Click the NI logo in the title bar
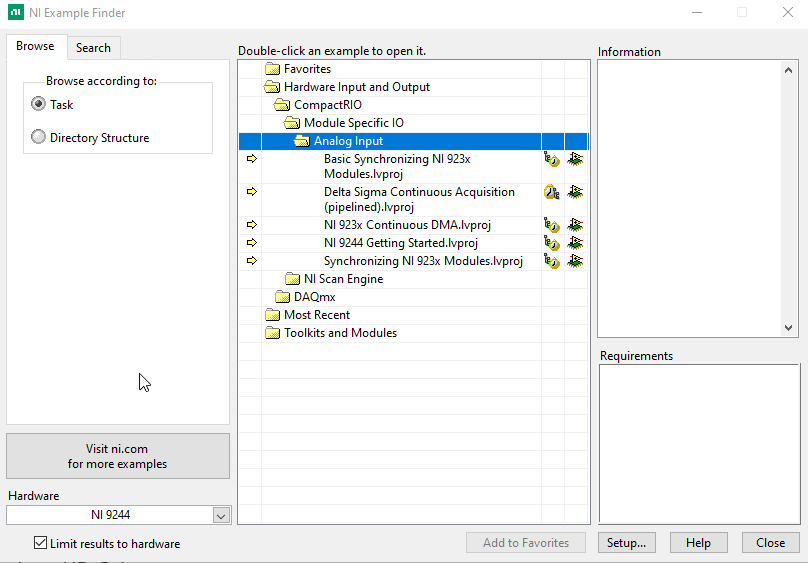 click(16, 12)
